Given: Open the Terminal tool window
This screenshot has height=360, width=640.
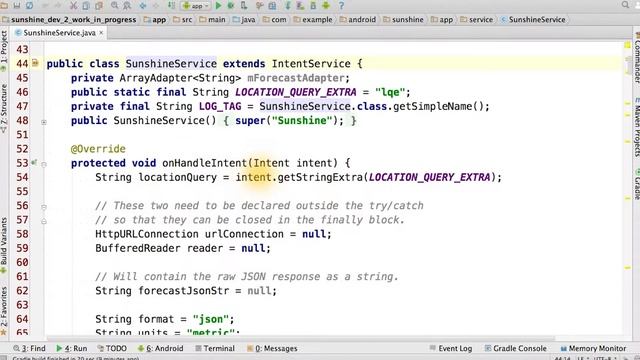Looking at the screenshot, I should coord(215,348).
